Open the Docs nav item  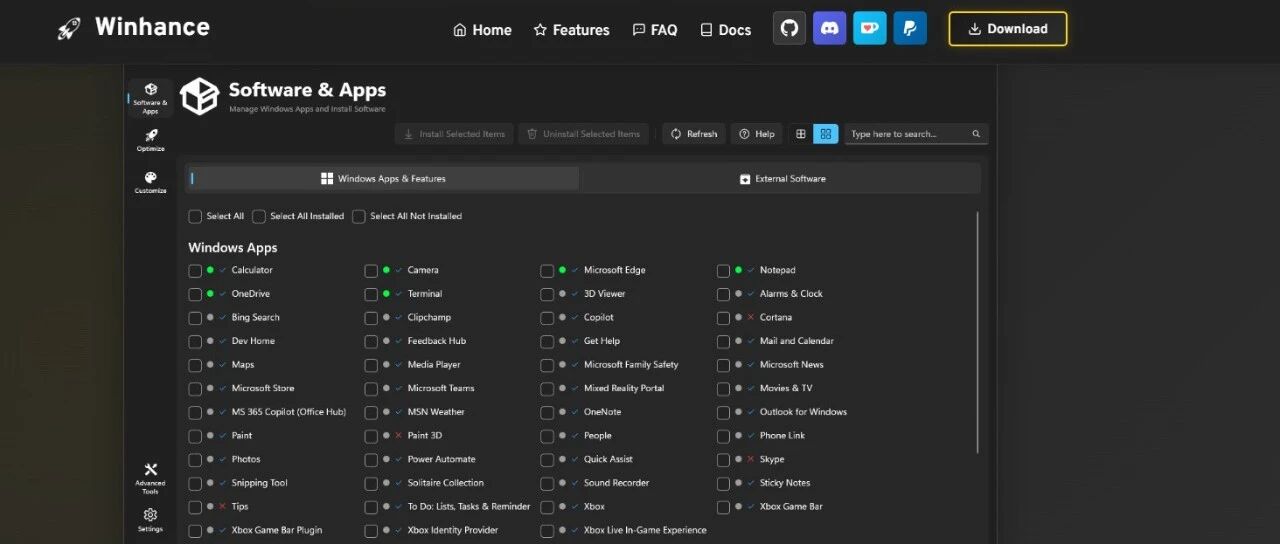[725, 30]
